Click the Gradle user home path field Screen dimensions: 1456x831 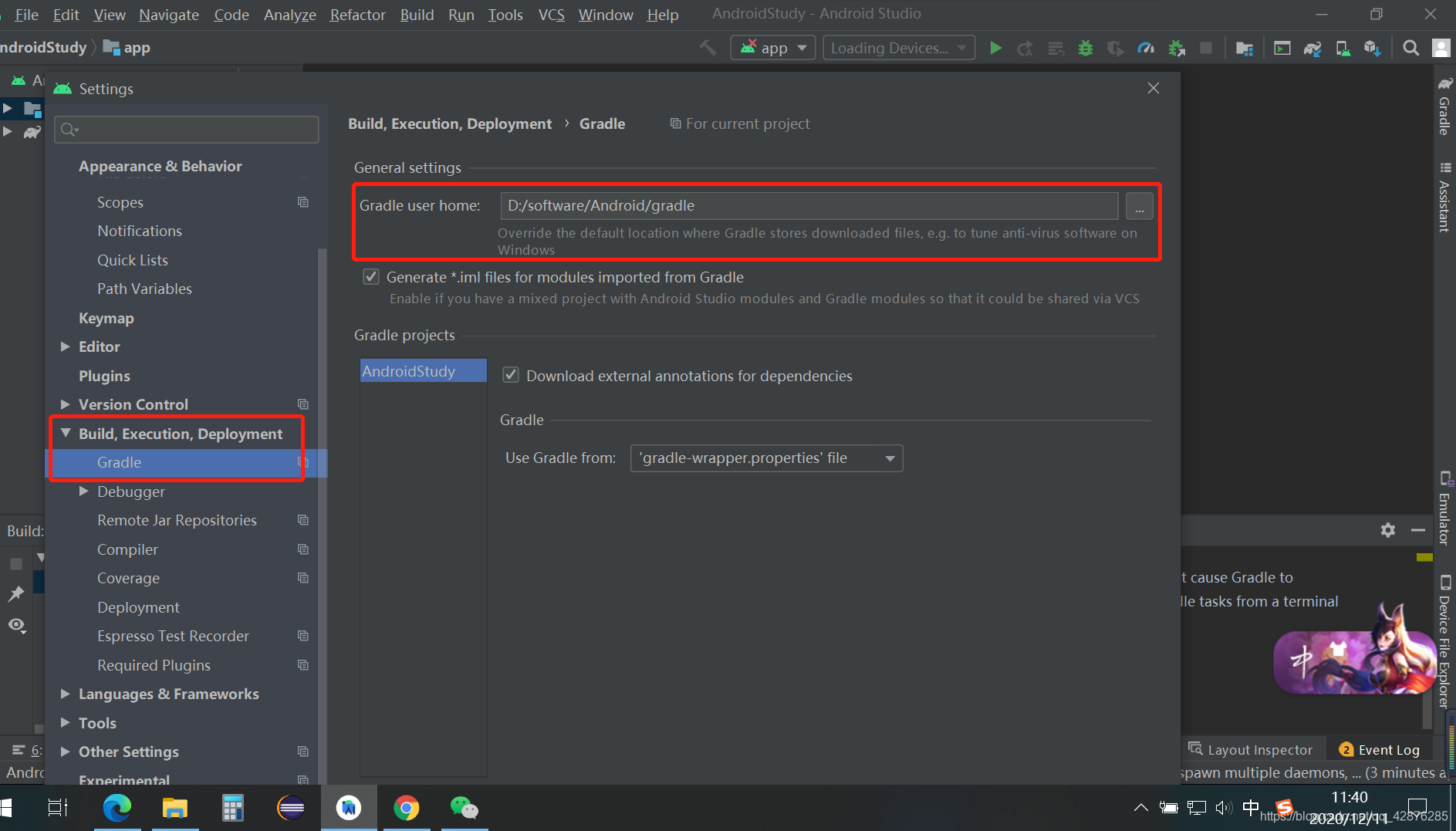(x=809, y=206)
